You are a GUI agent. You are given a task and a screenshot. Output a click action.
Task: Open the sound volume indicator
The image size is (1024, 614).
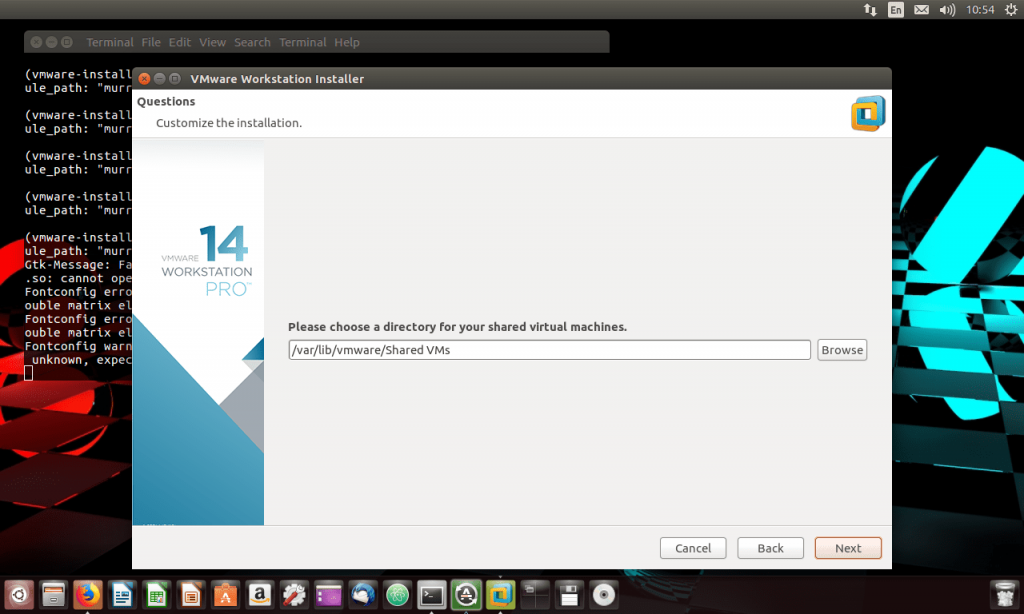tap(947, 10)
